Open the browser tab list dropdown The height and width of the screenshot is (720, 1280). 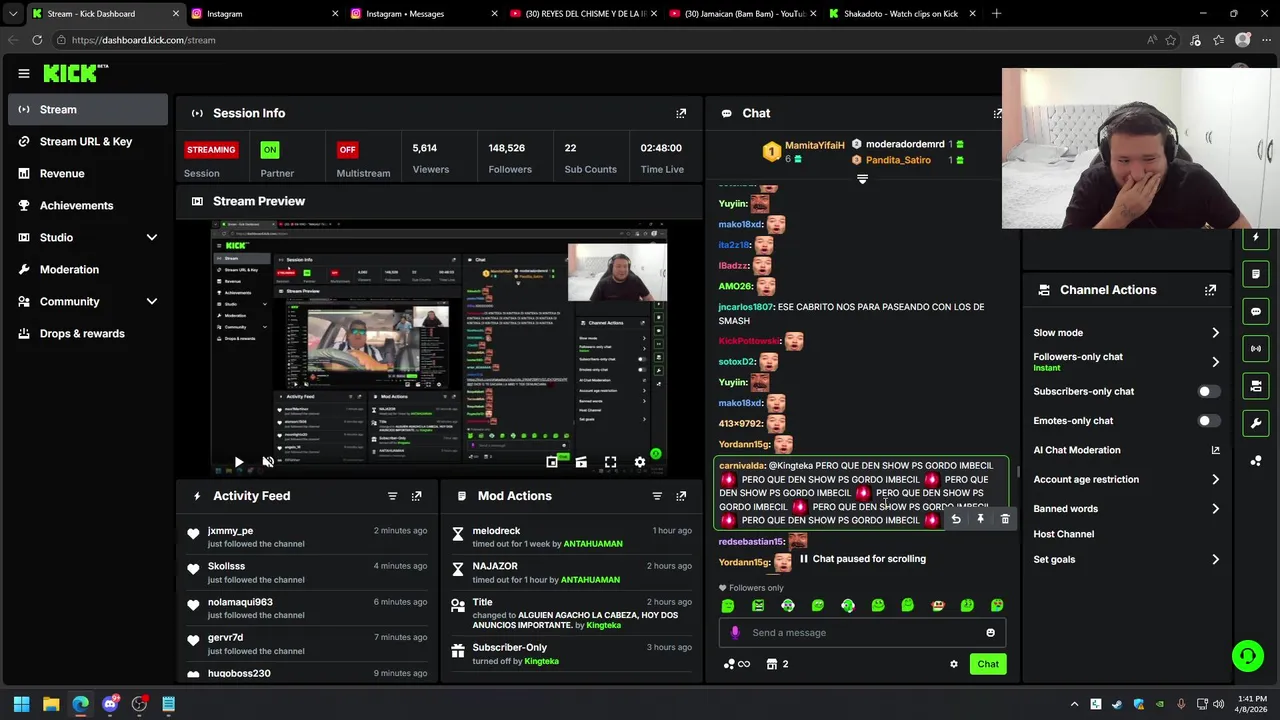13,14
